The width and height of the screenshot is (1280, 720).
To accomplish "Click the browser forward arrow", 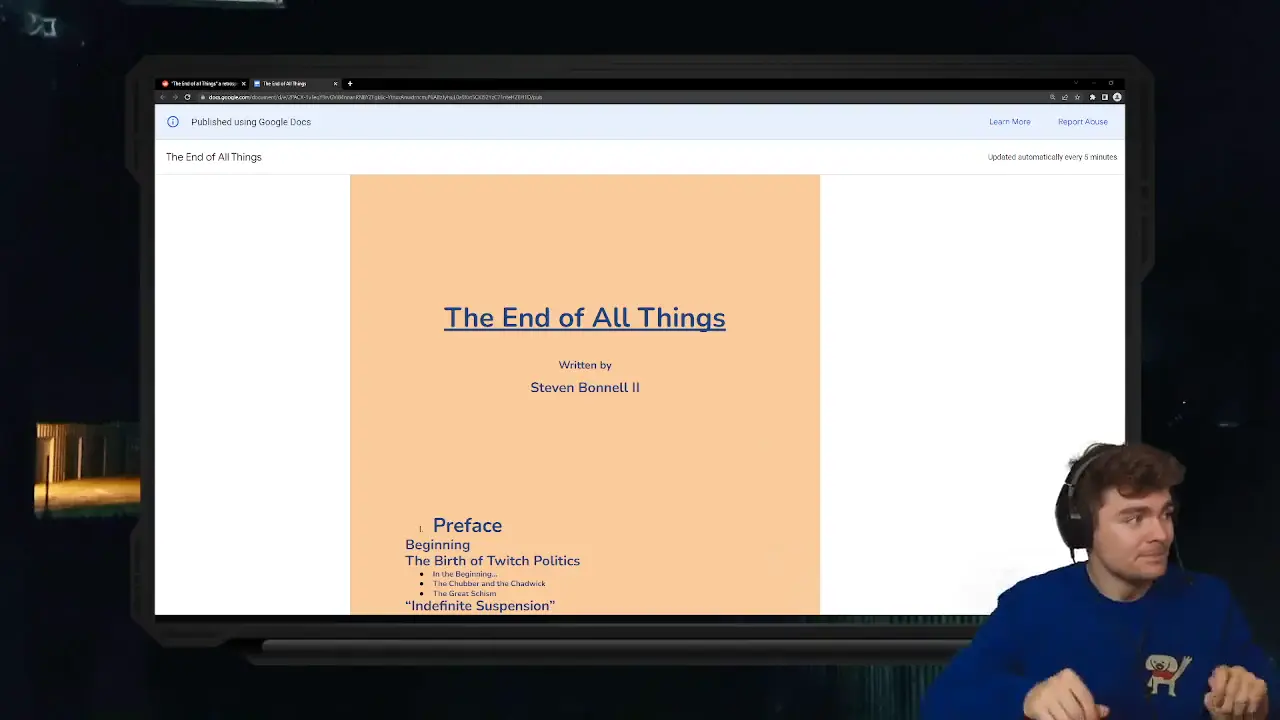I will [x=175, y=97].
